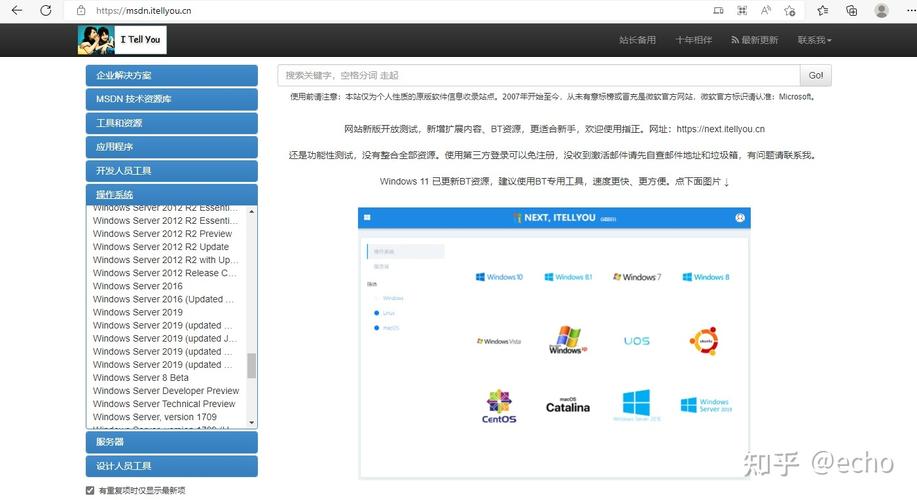Click the Windows 7 logo in the preview

637,277
